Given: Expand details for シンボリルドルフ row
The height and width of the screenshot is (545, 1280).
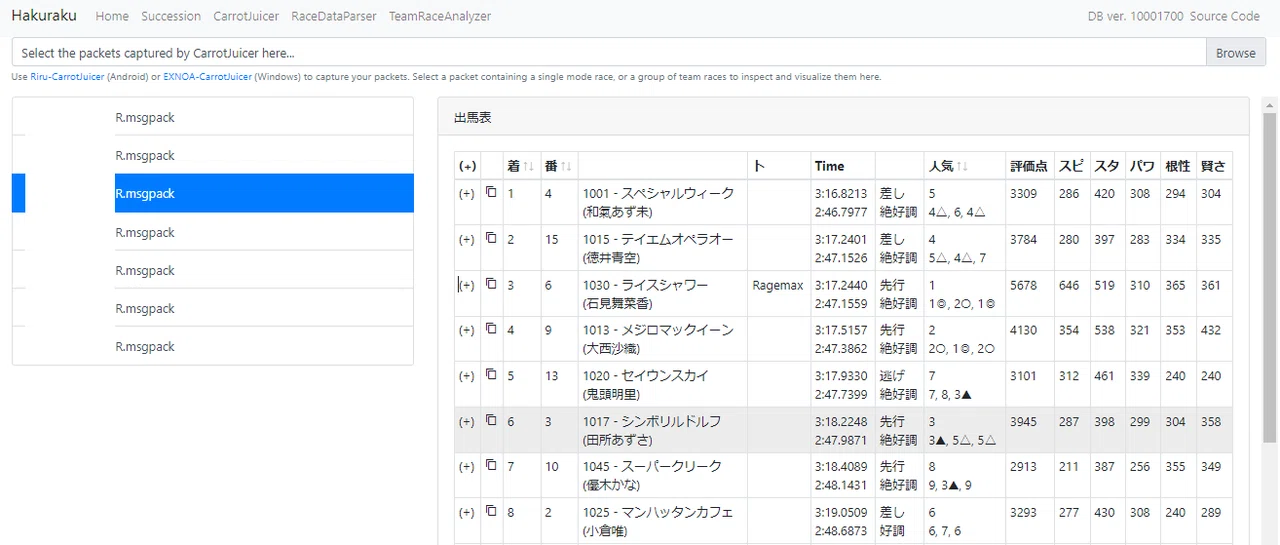Looking at the screenshot, I should (467, 422).
